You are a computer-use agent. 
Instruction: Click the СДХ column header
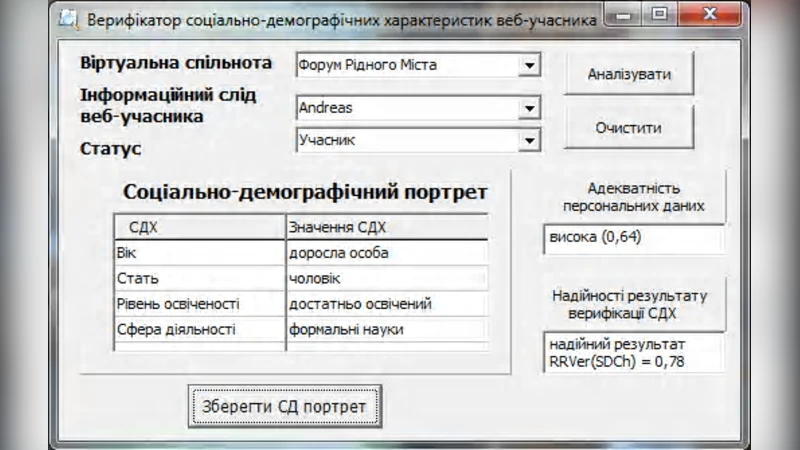(200, 227)
